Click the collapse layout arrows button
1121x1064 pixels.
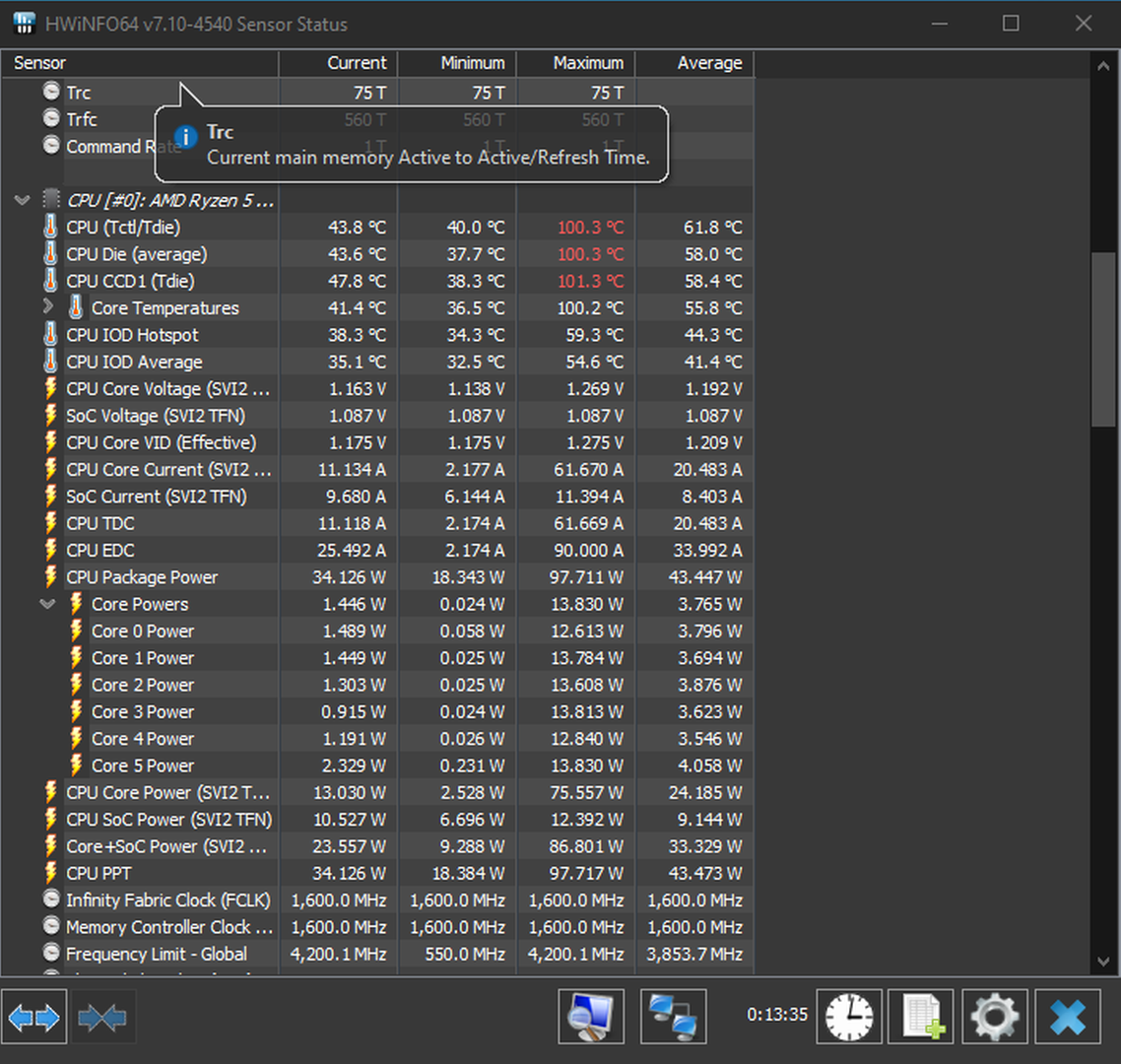pyautogui.click(x=103, y=1017)
